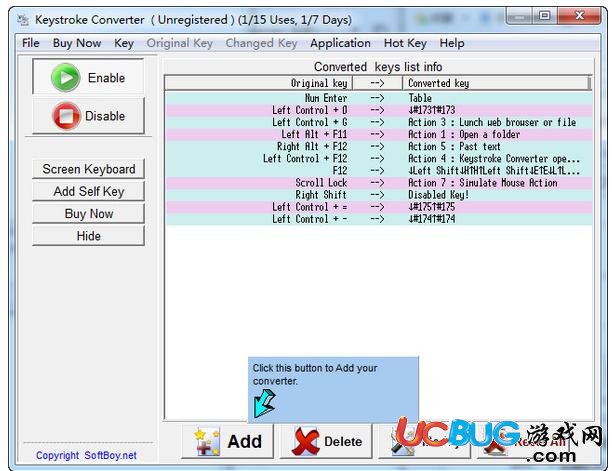Click the Left Shift macro converted key
This screenshot has width=612, height=471.
click(494, 171)
